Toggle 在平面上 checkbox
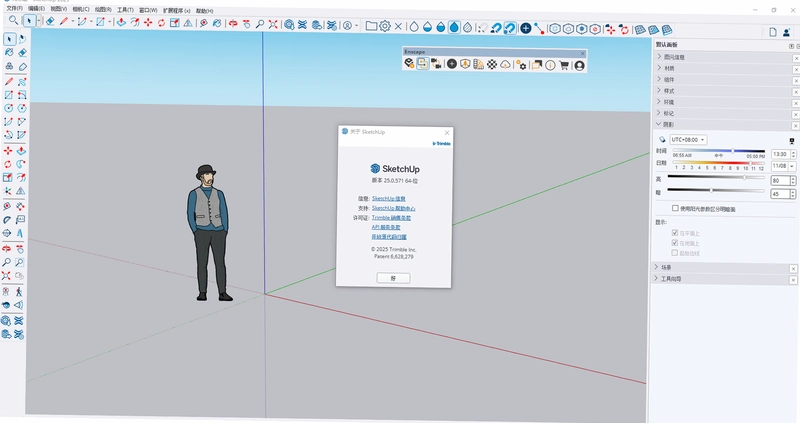Image resolution: width=800 pixels, height=423 pixels. (675, 233)
